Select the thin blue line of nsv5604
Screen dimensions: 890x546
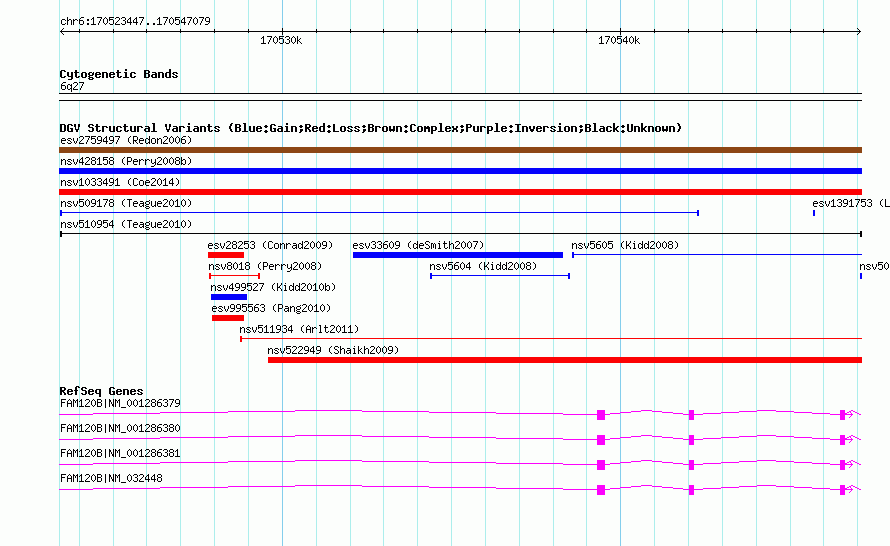[x=500, y=276]
